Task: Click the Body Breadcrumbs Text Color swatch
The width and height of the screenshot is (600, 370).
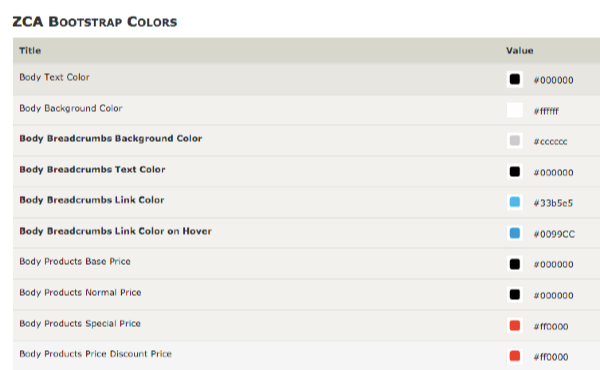Action: (515, 171)
